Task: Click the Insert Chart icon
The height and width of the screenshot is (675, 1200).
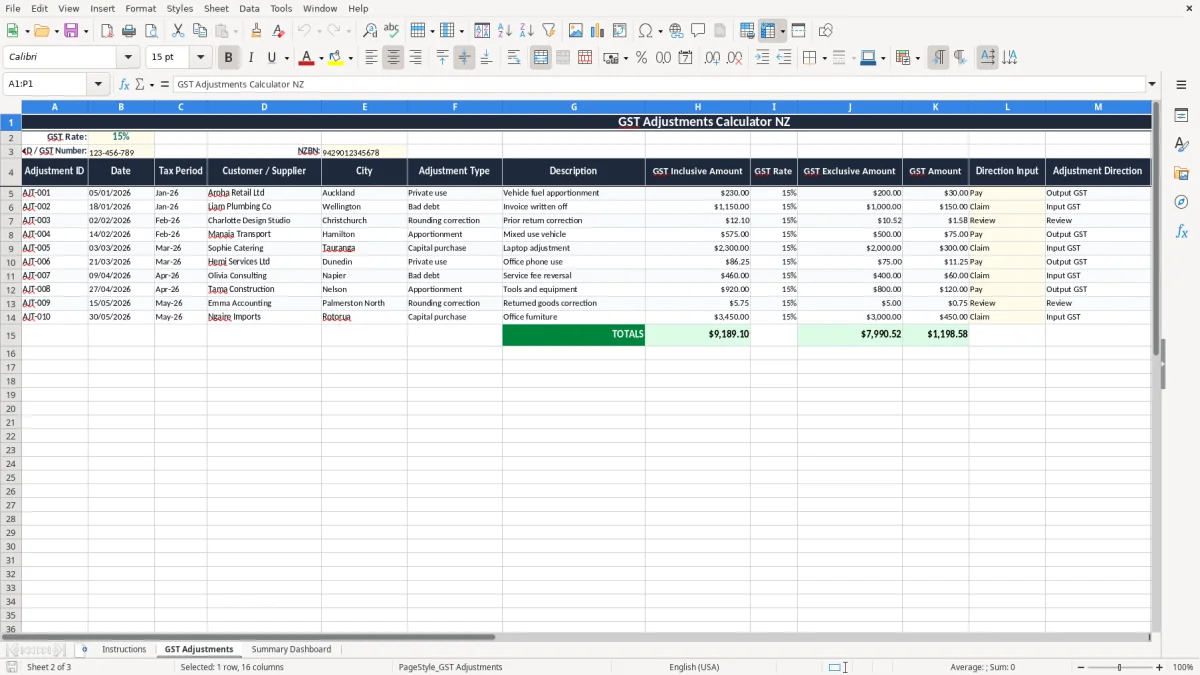Action: click(x=598, y=31)
